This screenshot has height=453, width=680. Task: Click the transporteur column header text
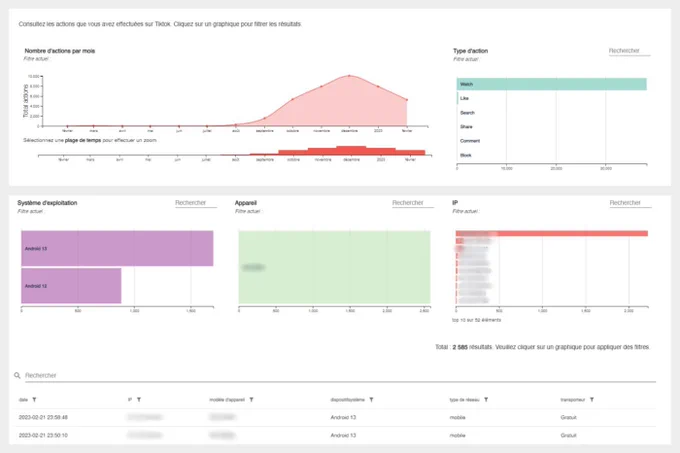click(x=573, y=400)
